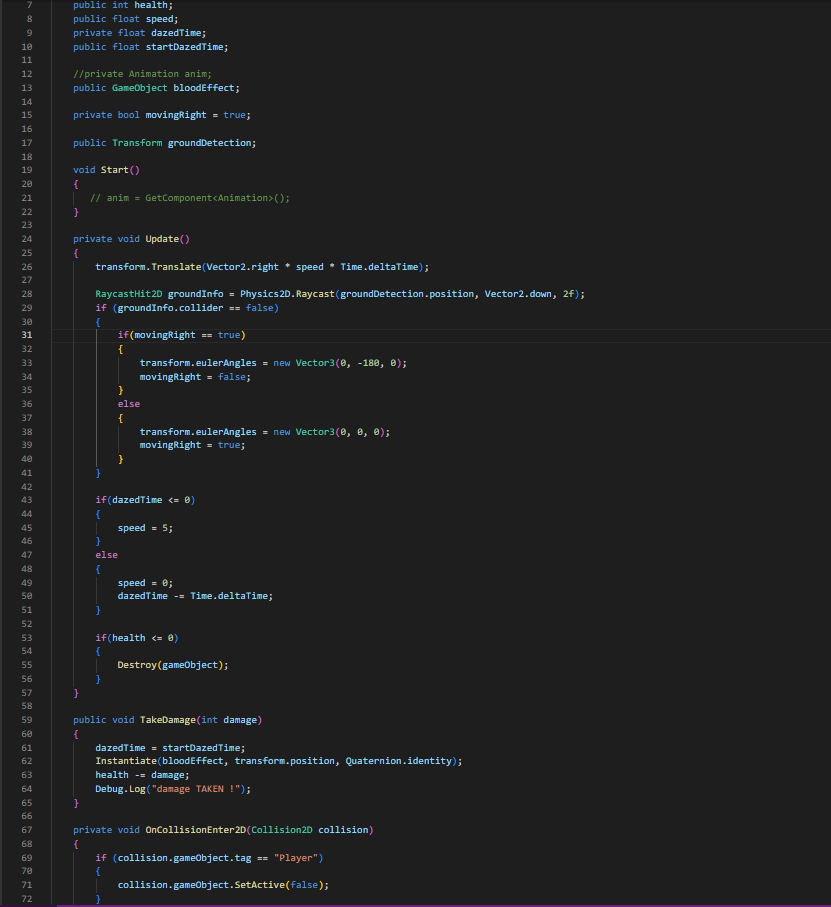
Task: Click the "speed = 0;" statement
Action: coord(145,582)
